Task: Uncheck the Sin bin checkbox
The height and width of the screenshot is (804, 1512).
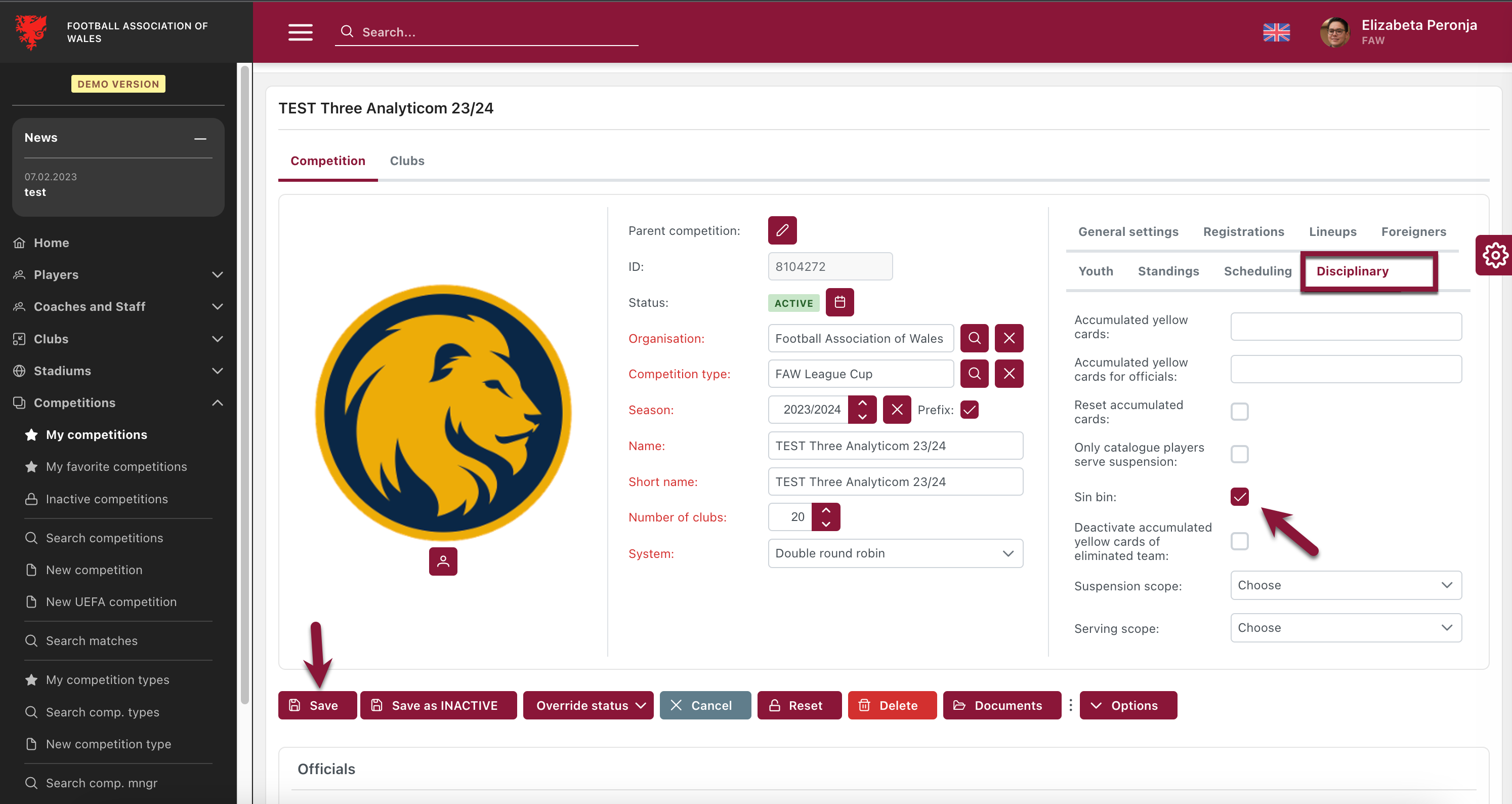Action: 1239,497
